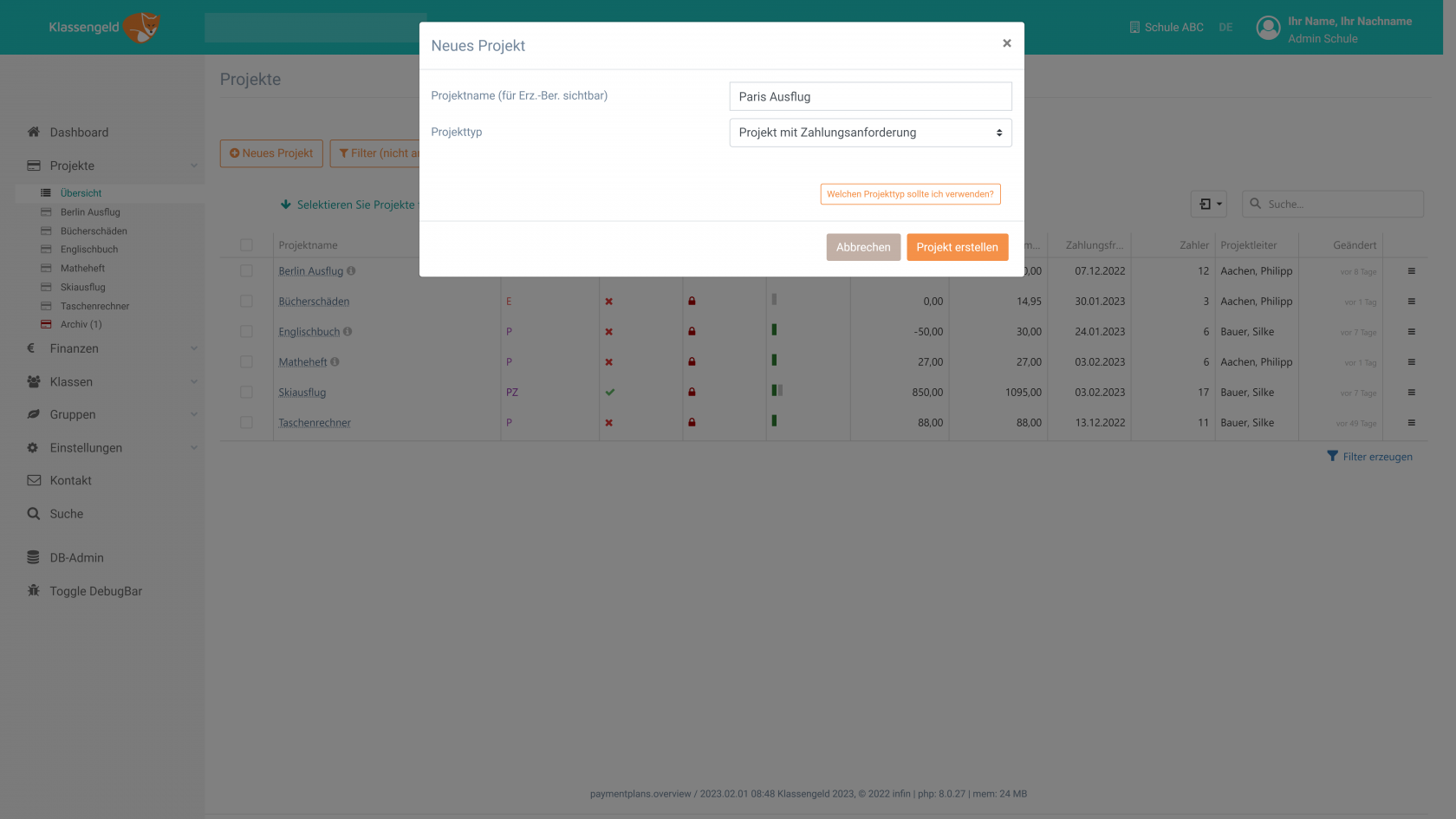
Task: Open the Dashboard home icon
Action: 34,132
